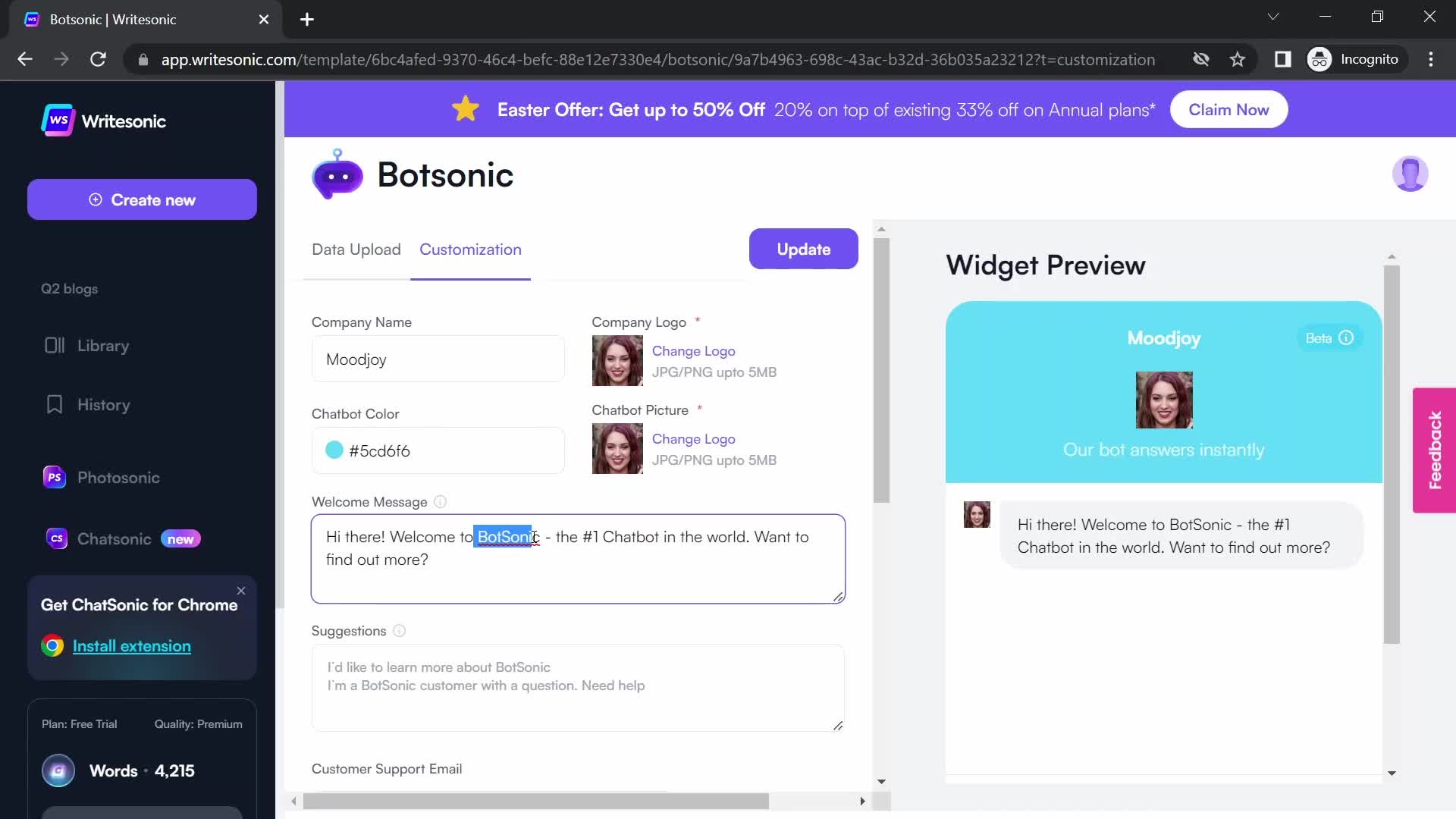1456x819 pixels.
Task: Click the Library sidebar icon
Action: 53,345
